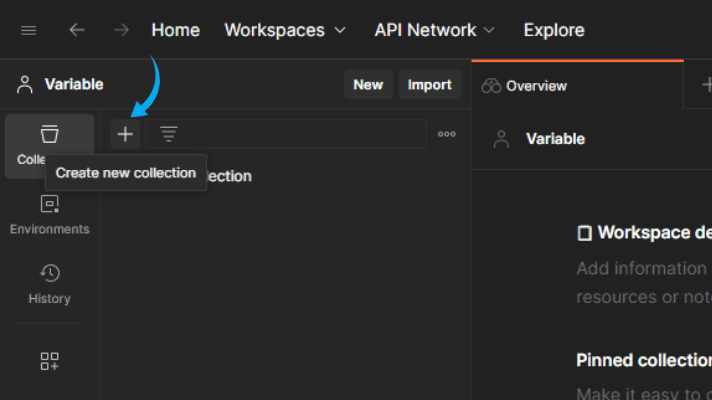Click the workspace user icon beside Variable

click(25, 84)
